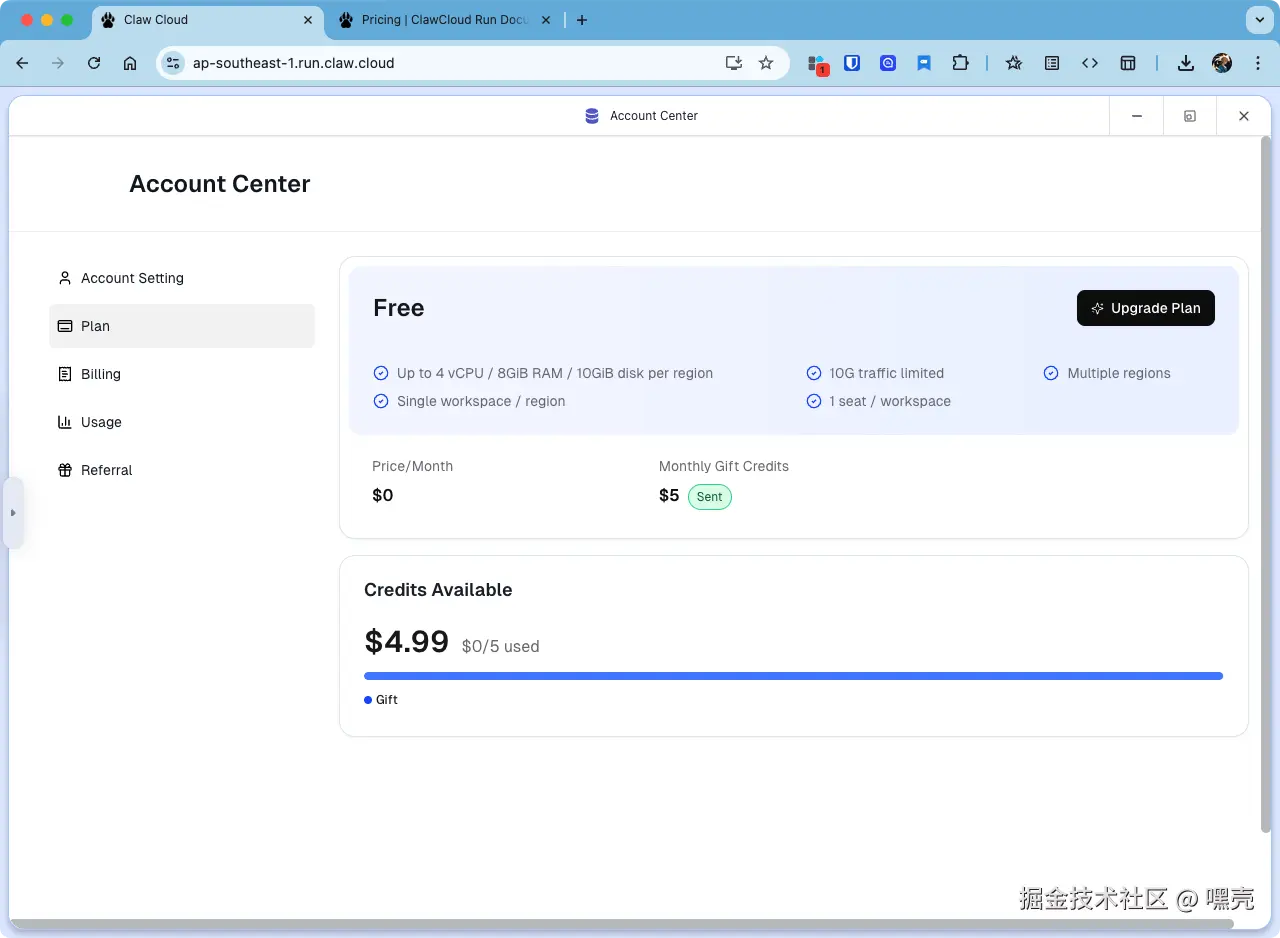Click the Sent status badge
Screen dimensions: 1280x938
710,497
